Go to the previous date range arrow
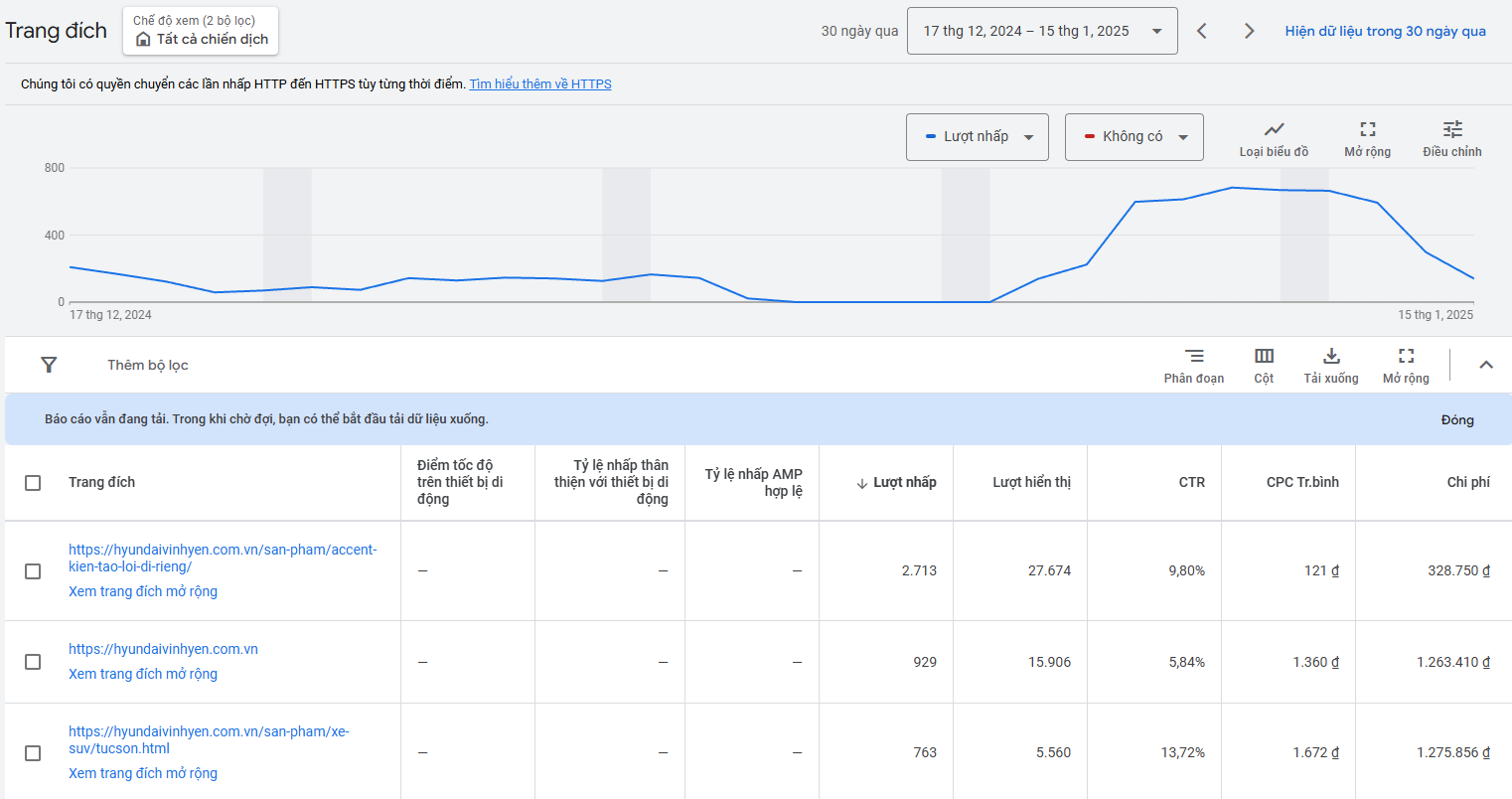1512x799 pixels. (1202, 31)
